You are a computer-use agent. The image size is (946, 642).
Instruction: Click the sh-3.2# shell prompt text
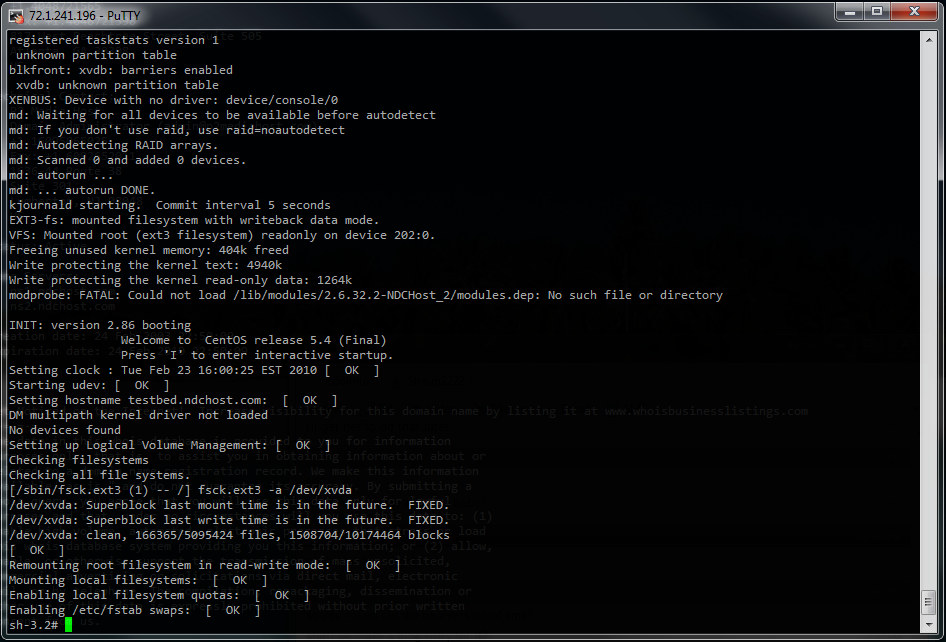pyautogui.click(x=34, y=625)
